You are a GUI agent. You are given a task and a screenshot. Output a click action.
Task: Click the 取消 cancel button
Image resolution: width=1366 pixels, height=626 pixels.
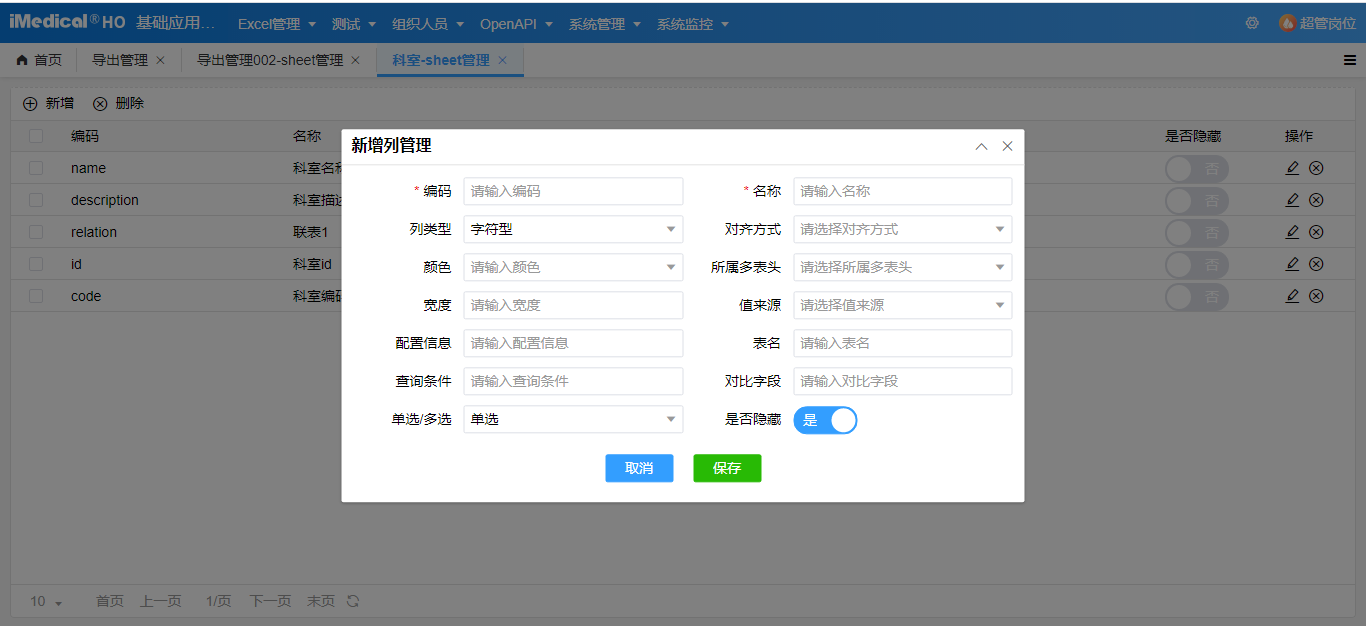coord(639,468)
